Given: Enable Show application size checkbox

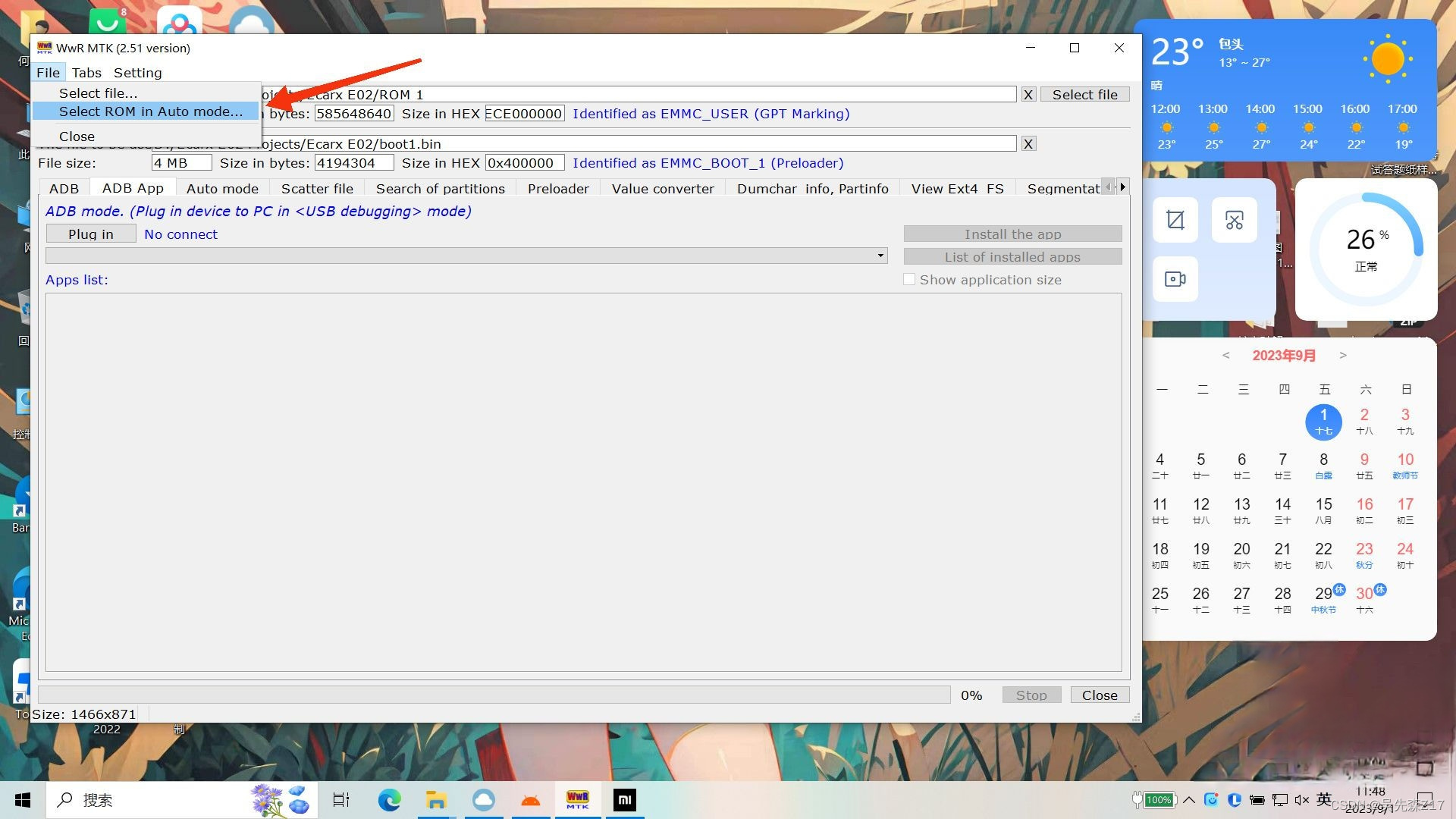Looking at the screenshot, I should (909, 280).
